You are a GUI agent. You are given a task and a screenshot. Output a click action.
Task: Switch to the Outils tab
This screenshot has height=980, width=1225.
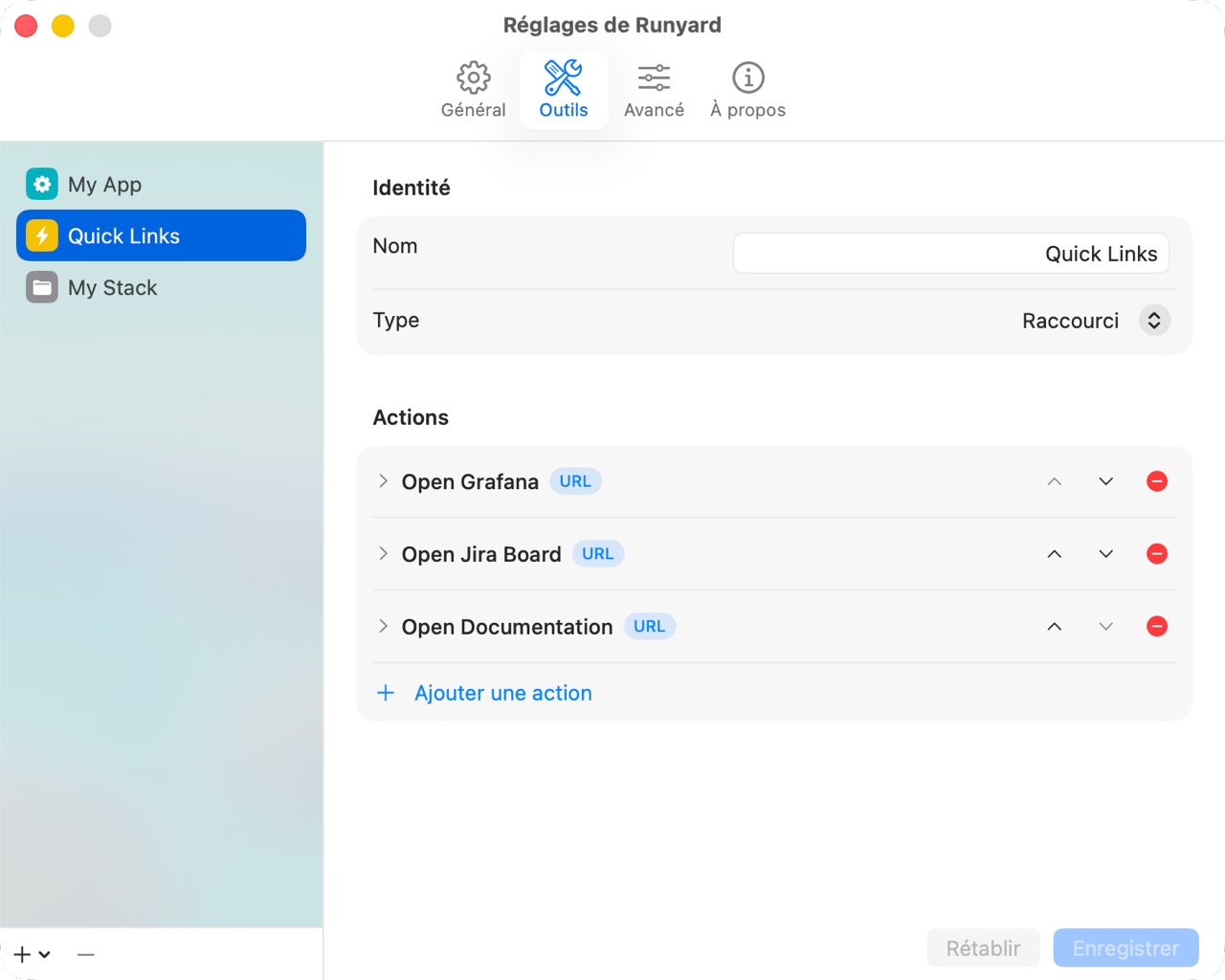[x=564, y=90]
